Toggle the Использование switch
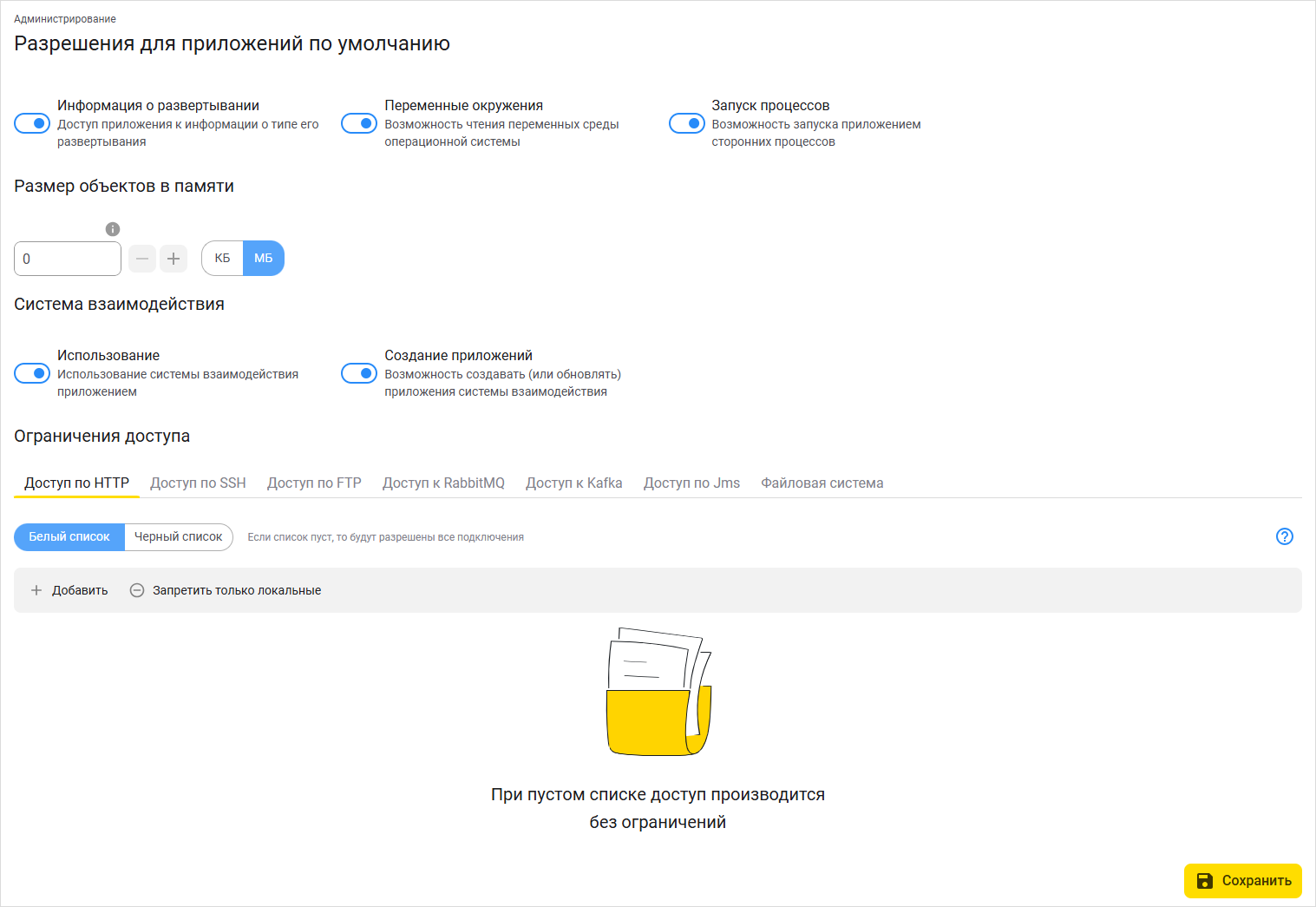The image size is (1316, 907). [32, 373]
